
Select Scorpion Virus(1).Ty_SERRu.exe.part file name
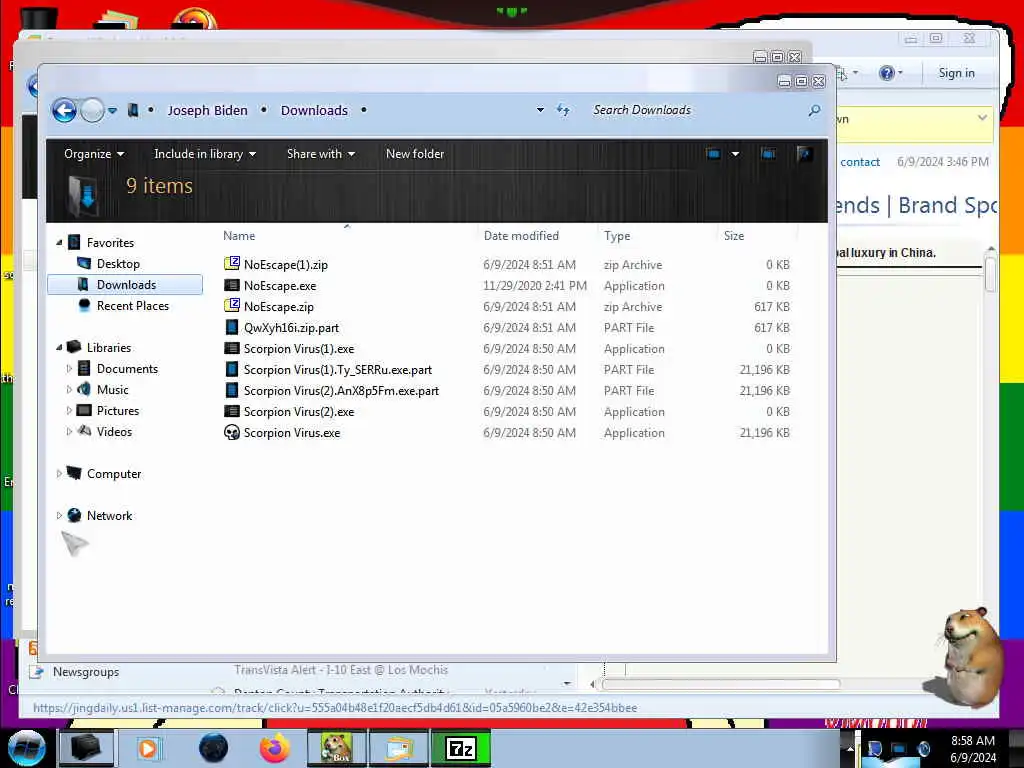[x=338, y=370]
